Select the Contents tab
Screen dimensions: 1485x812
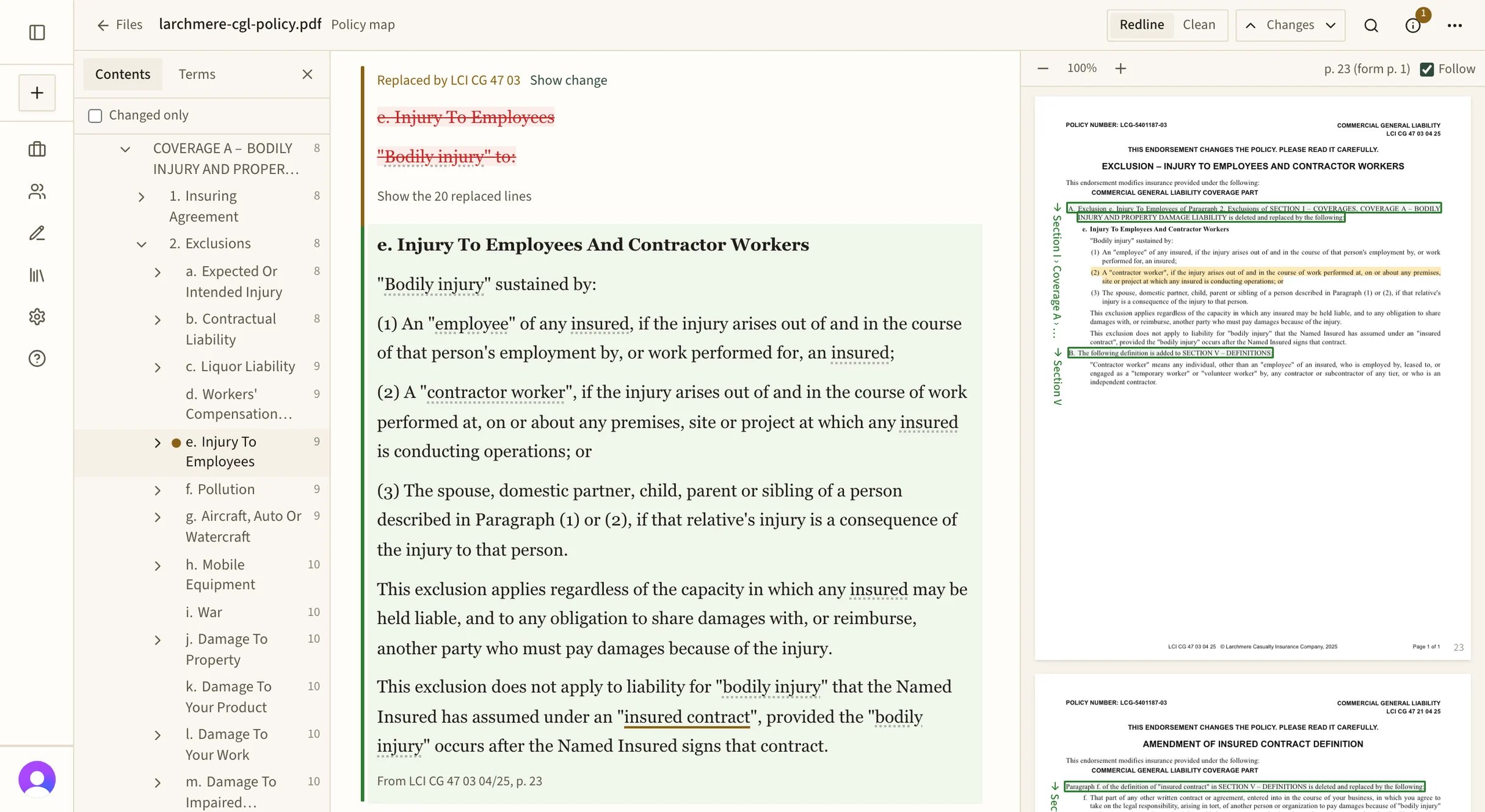pos(123,74)
